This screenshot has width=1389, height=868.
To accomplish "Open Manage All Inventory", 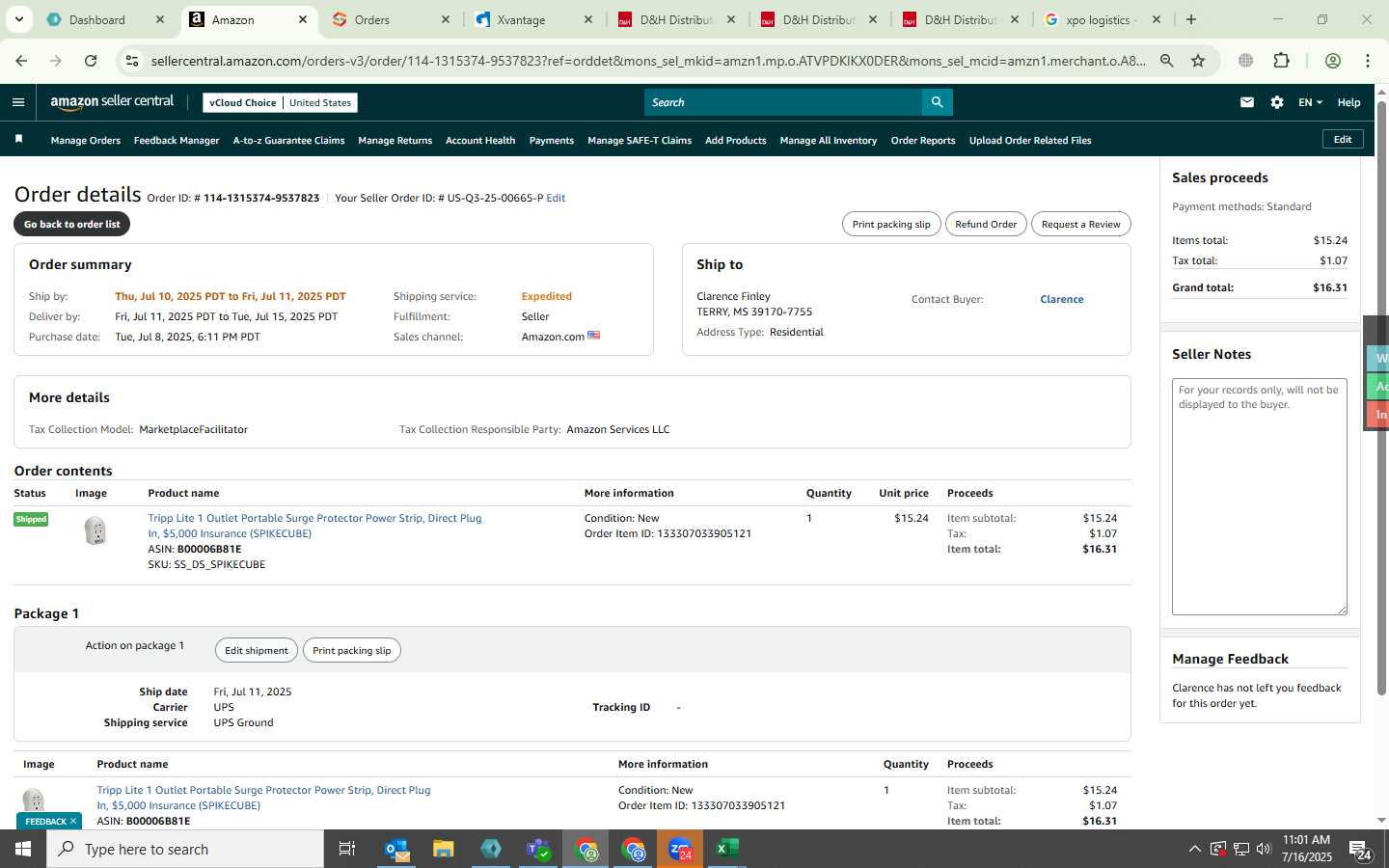I will 829,141.
